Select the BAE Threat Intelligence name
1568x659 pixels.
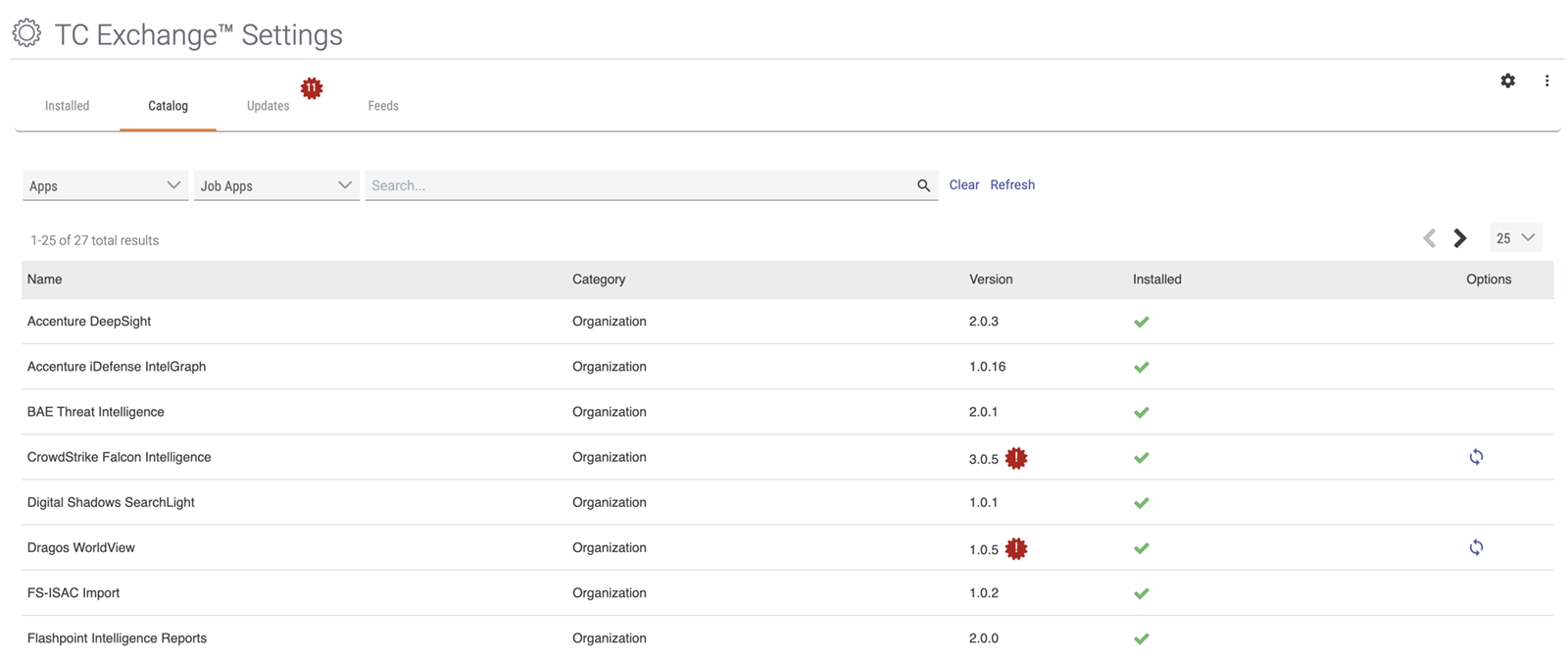96,412
